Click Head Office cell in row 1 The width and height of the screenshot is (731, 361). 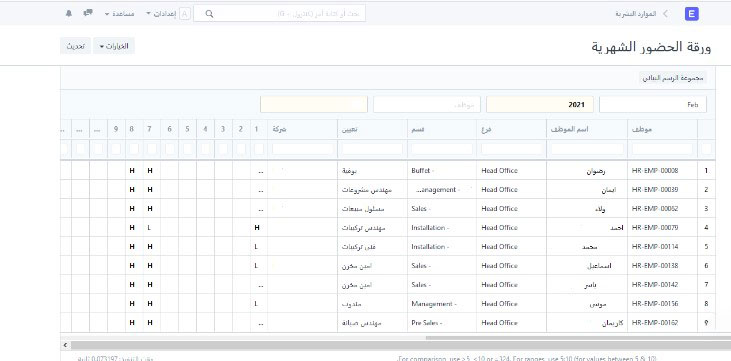point(511,171)
